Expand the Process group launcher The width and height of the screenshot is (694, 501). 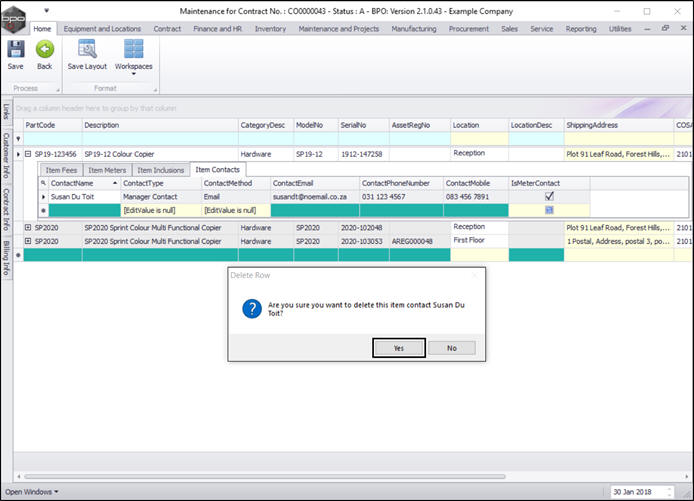click(x=58, y=90)
